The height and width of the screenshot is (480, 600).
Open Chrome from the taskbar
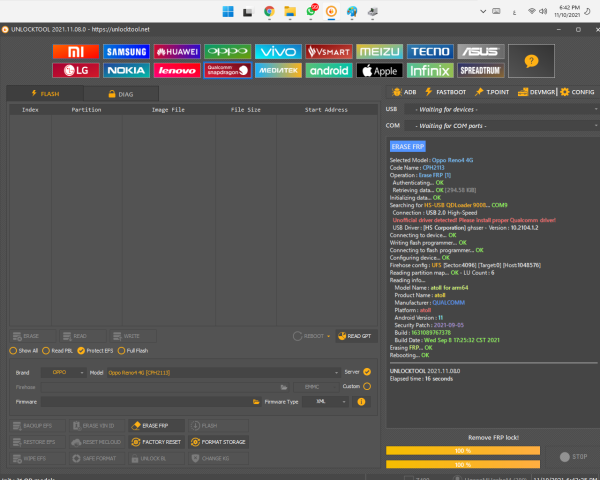point(269,11)
